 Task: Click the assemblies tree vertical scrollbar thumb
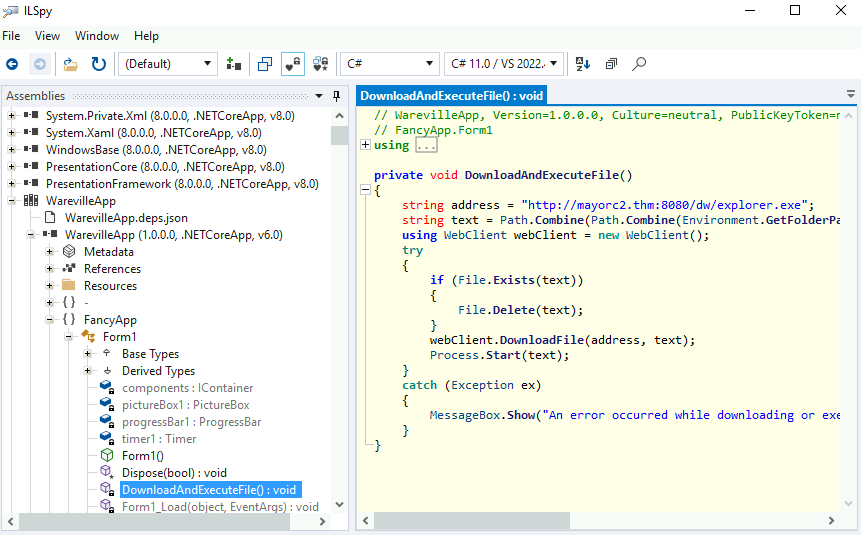coord(339,135)
